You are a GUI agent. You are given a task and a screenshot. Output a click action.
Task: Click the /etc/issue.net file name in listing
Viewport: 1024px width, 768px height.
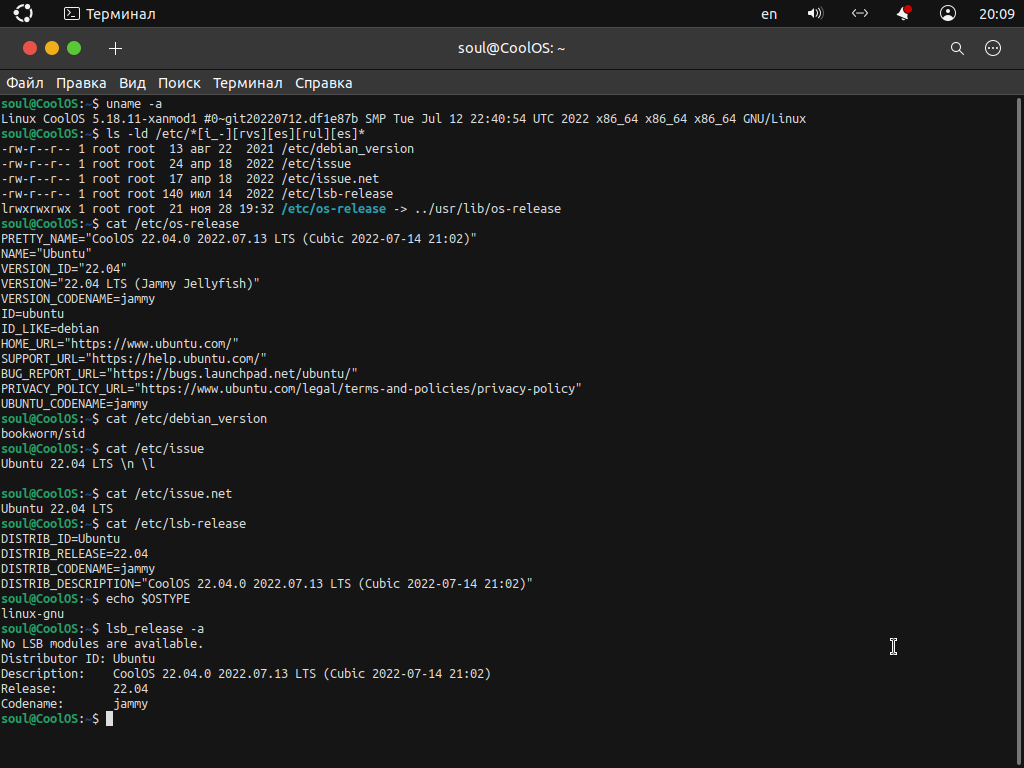point(330,179)
